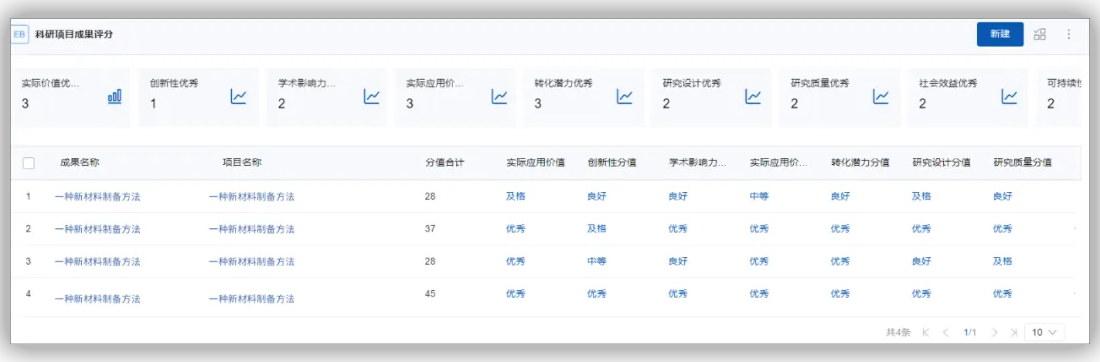Click bar chart icon on 实际价值优 card
1100x362 pixels.
tap(114, 97)
